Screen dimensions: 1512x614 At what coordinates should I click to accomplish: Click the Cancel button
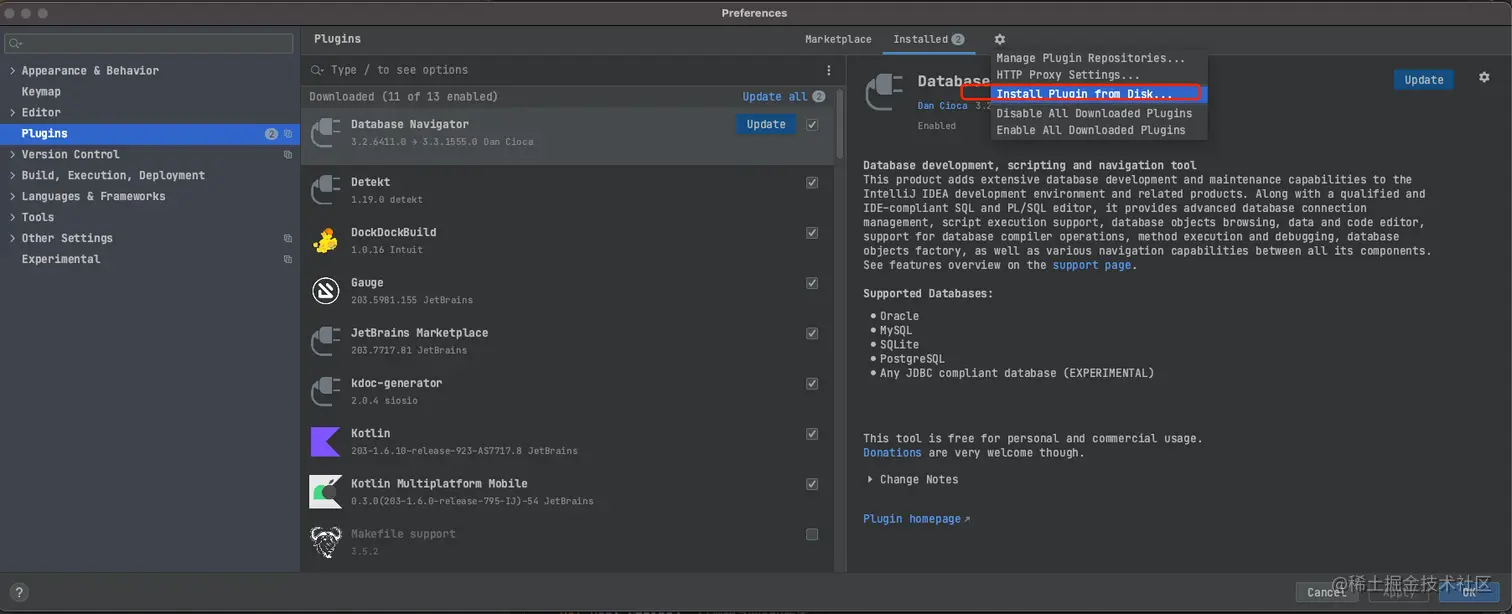coord(1326,592)
